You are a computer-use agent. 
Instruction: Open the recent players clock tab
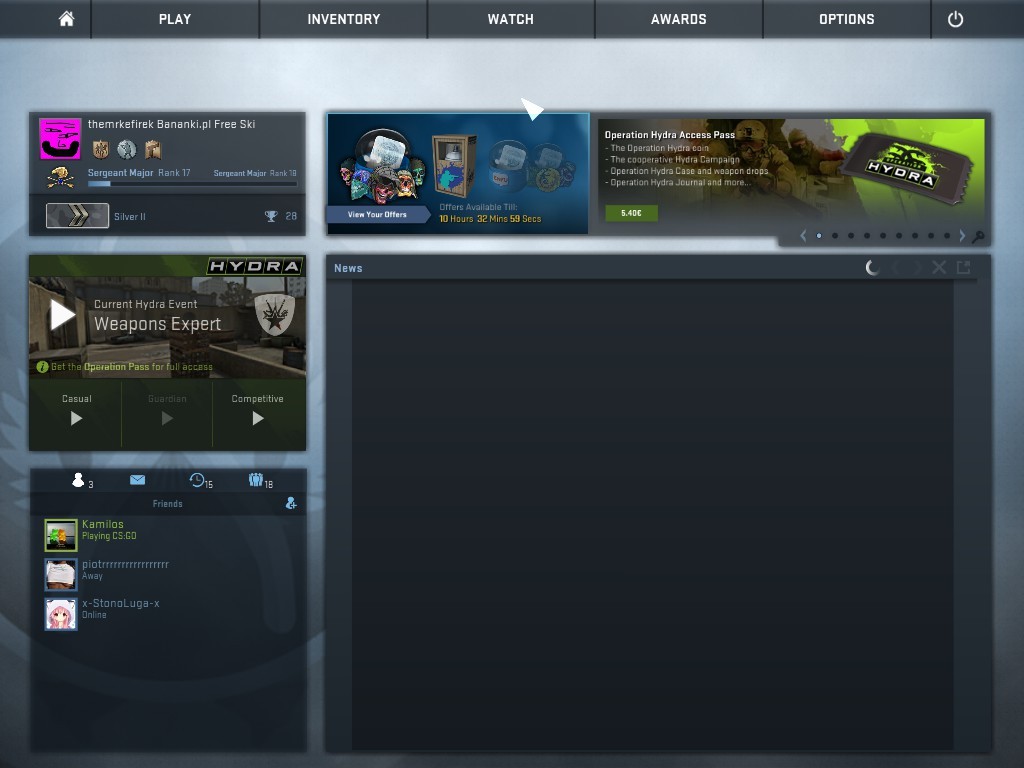pos(197,481)
